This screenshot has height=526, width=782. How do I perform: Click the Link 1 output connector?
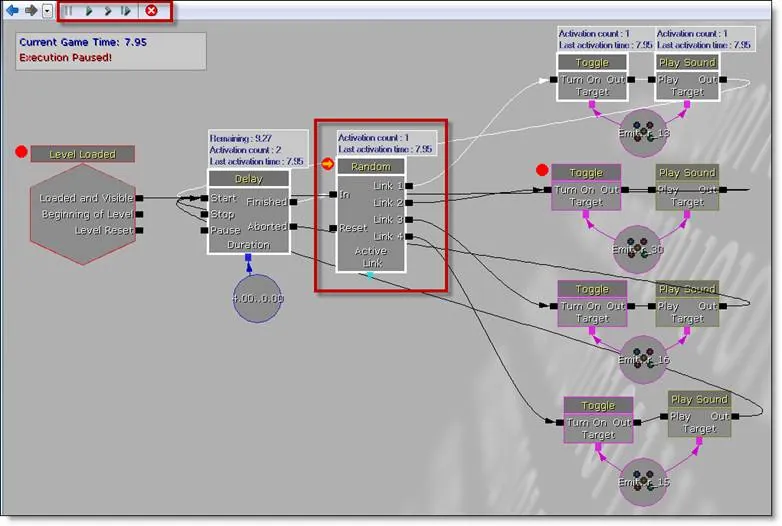(409, 186)
